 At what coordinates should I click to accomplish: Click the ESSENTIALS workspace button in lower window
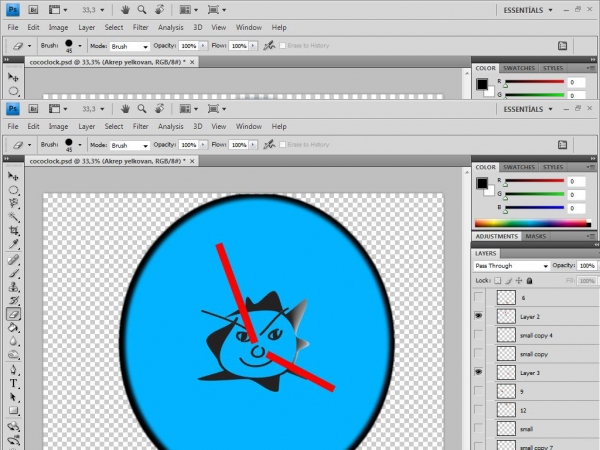[528, 109]
